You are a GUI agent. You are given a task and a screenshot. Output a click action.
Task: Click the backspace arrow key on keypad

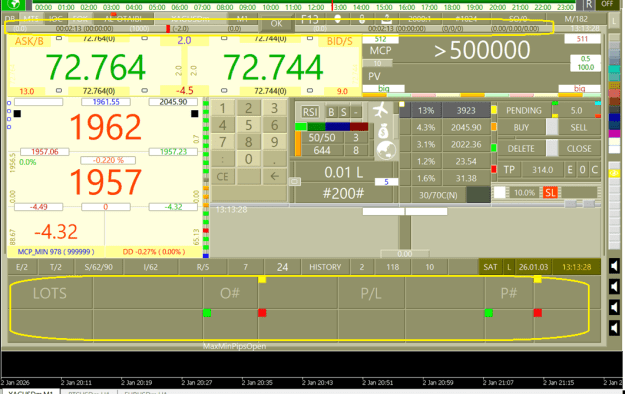pos(275,176)
